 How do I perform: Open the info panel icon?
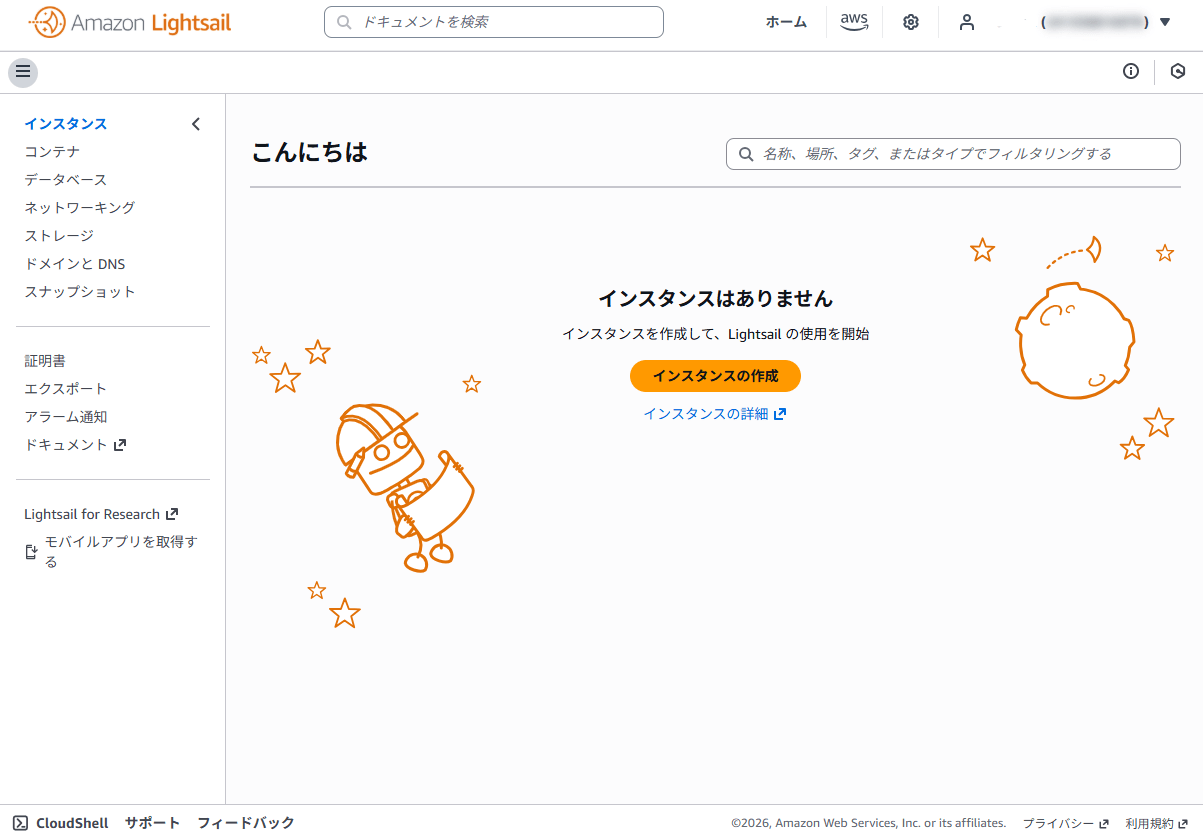coord(1131,71)
